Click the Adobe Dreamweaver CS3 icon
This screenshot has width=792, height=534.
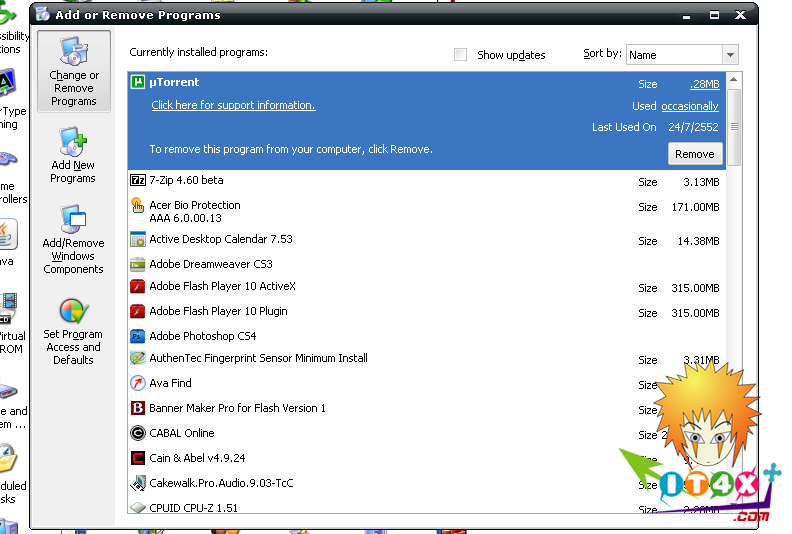(x=139, y=265)
